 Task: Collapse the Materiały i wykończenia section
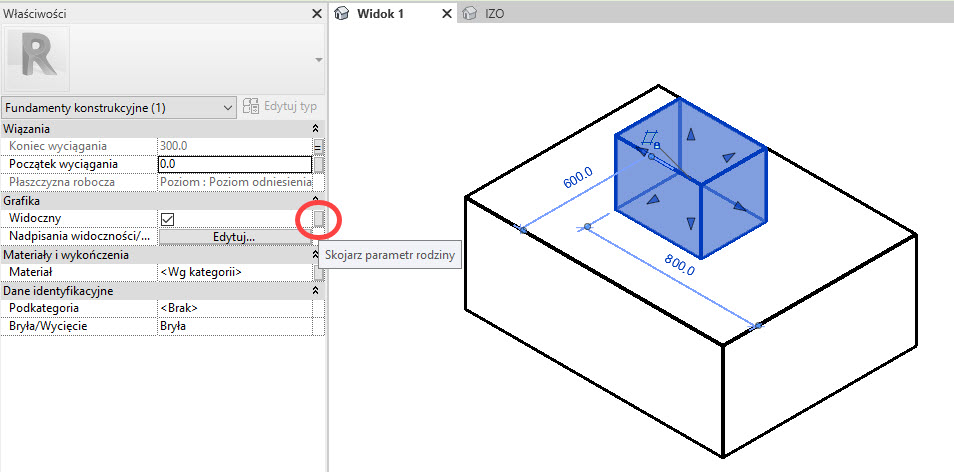(x=316, y=255)
